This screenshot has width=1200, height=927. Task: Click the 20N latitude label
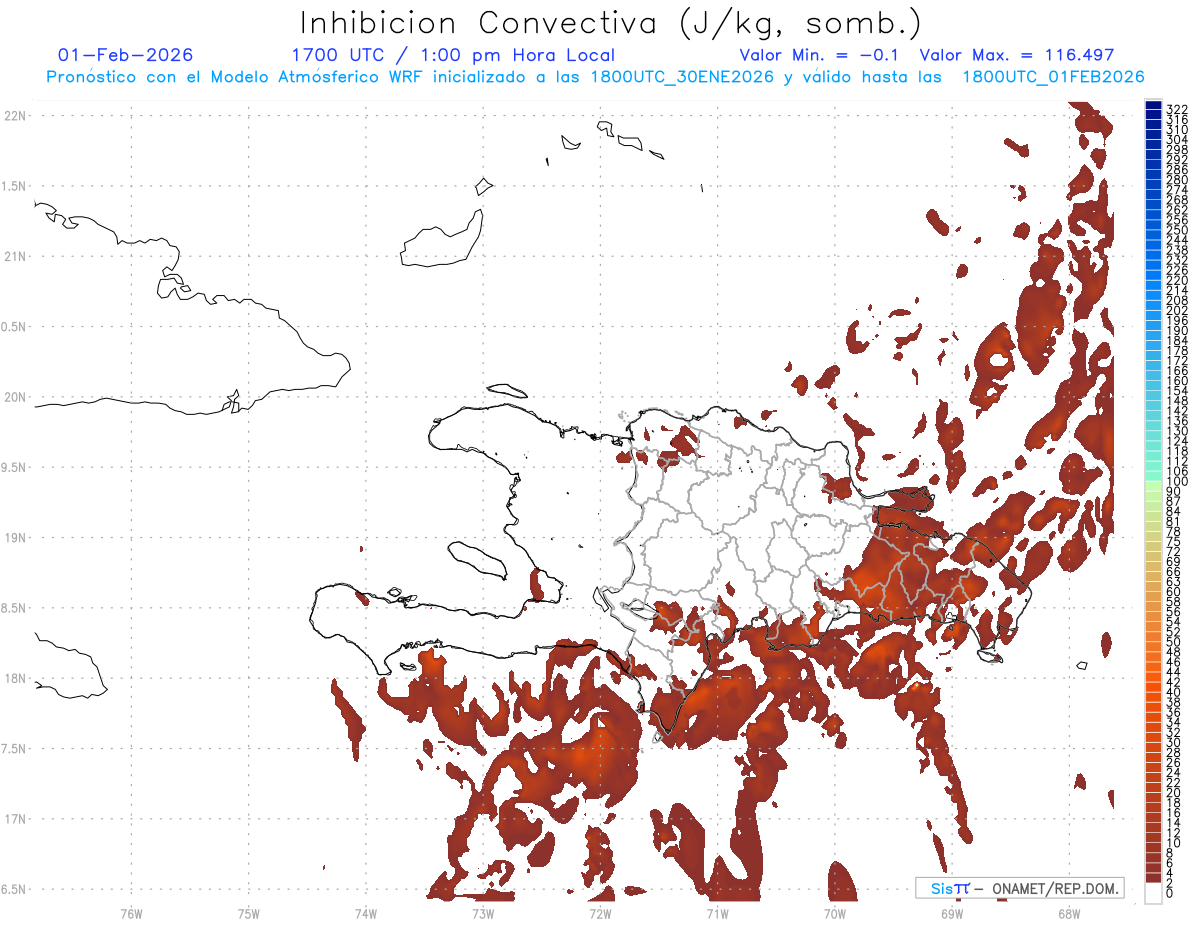pos(14,397)
